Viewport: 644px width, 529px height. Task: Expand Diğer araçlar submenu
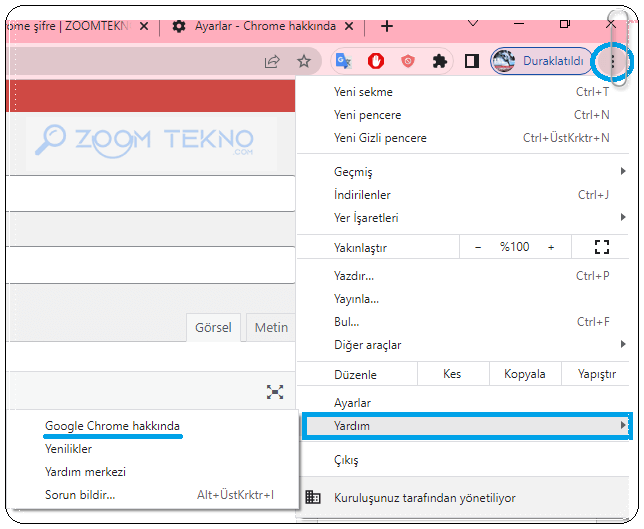(463, 345)
